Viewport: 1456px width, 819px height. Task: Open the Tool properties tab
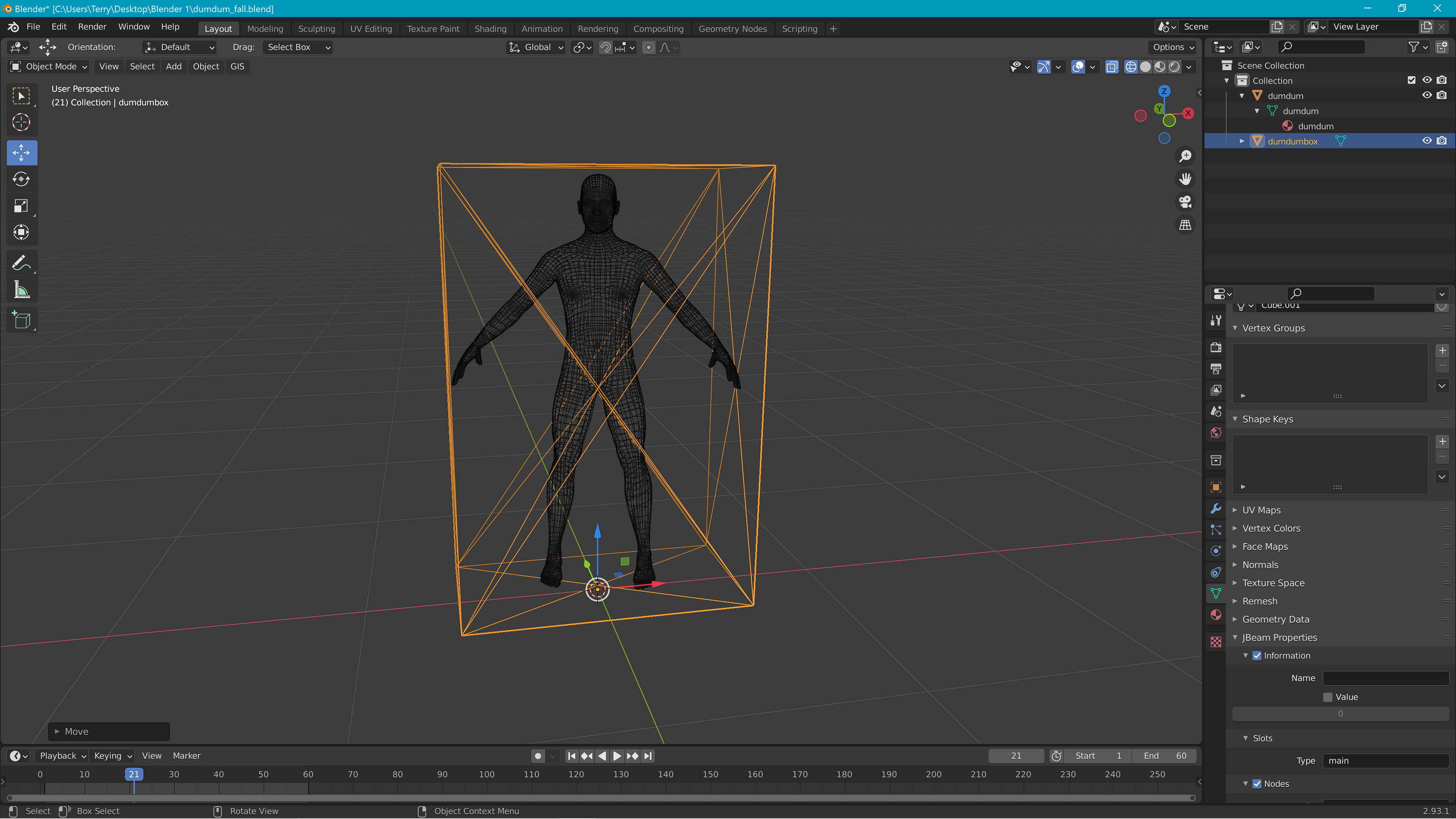tap(1216, 320)
